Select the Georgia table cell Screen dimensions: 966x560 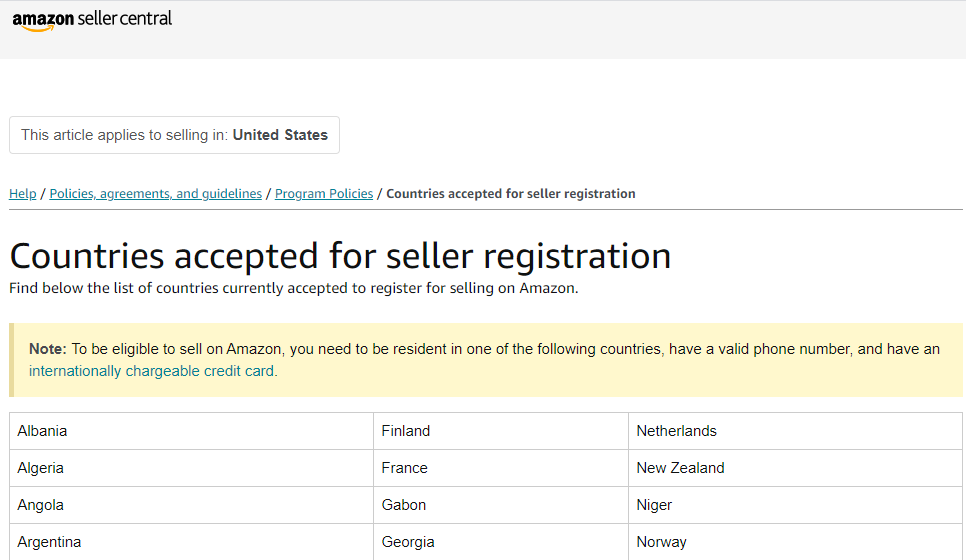tap(501, 542)
